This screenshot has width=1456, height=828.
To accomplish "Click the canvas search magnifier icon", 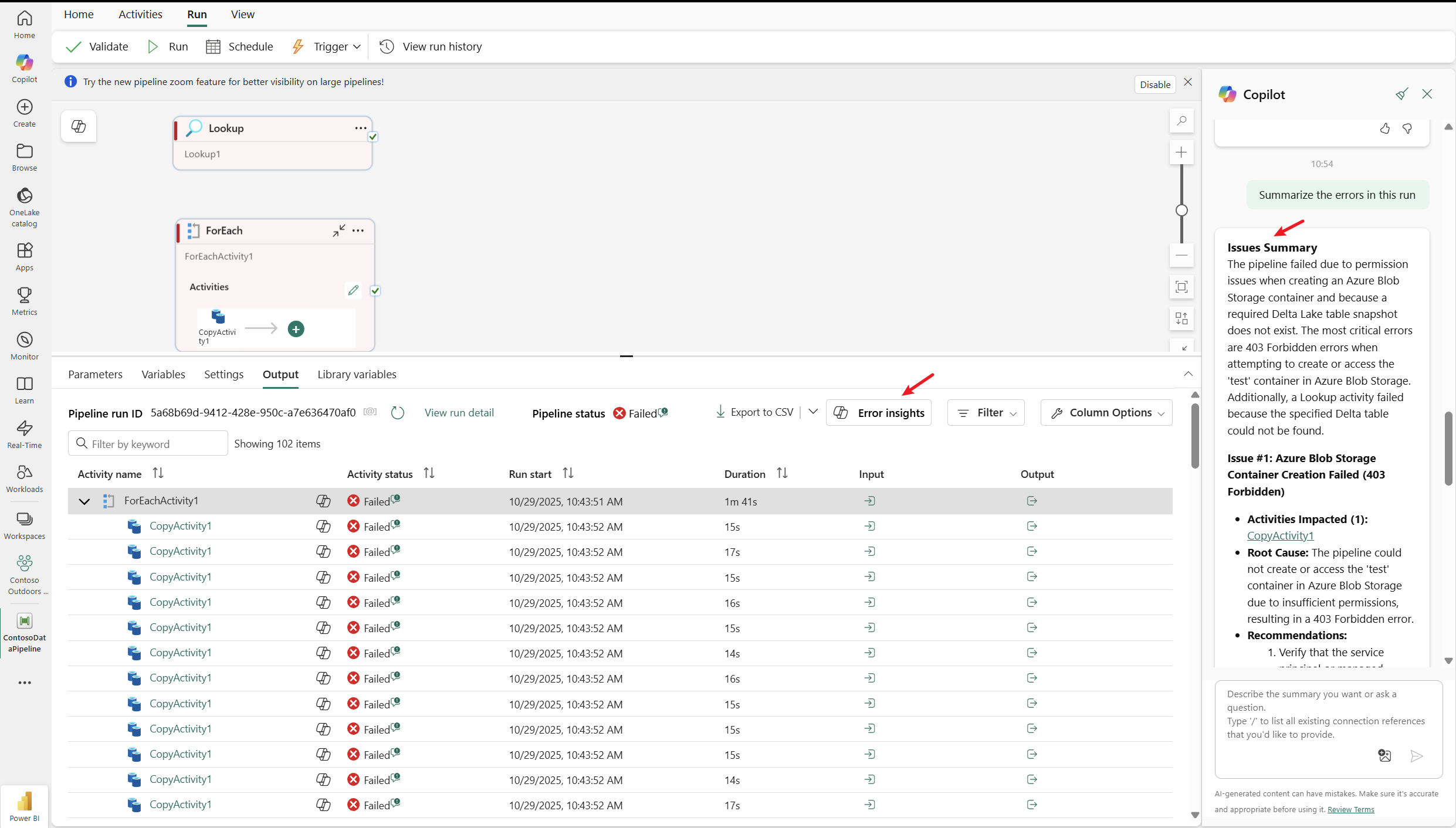I will tap(1181, 121).
